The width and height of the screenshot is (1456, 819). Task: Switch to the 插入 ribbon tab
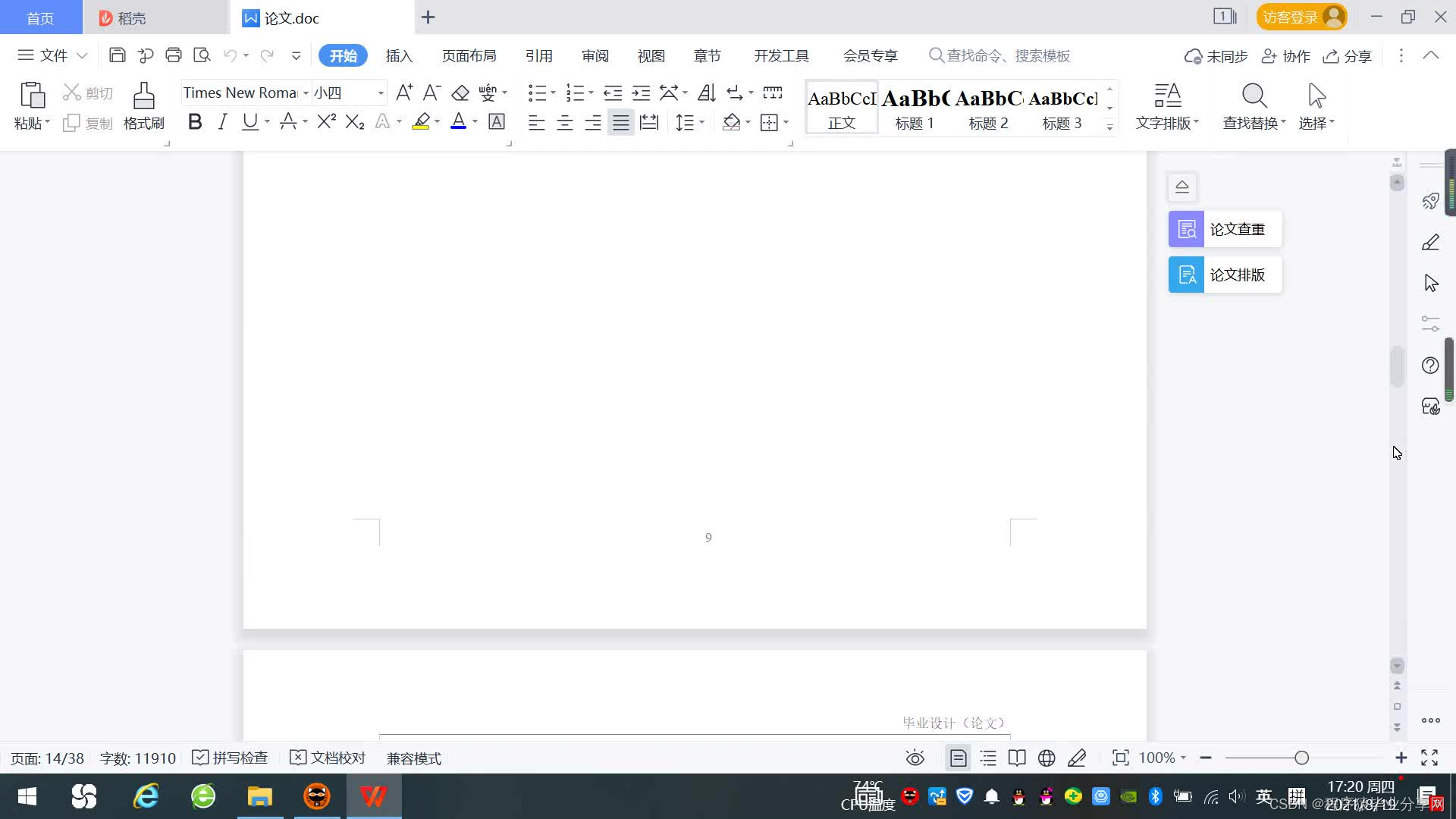click(x=399, y=56)
